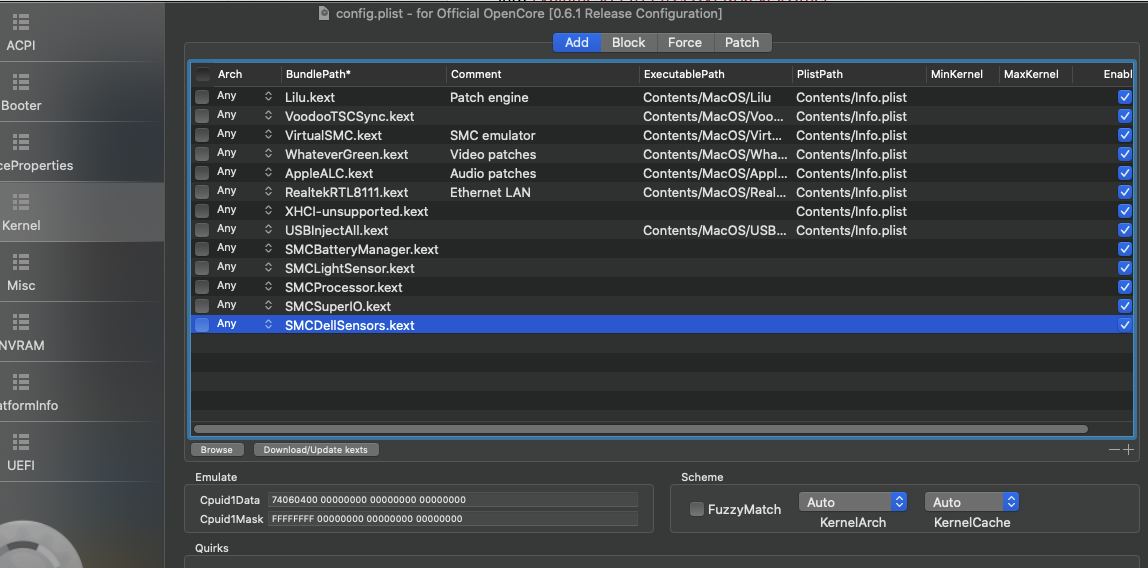Tick the row checkbox for AppleALC.kext
The image size is (1148, 568).
click(x=202, y=173)
